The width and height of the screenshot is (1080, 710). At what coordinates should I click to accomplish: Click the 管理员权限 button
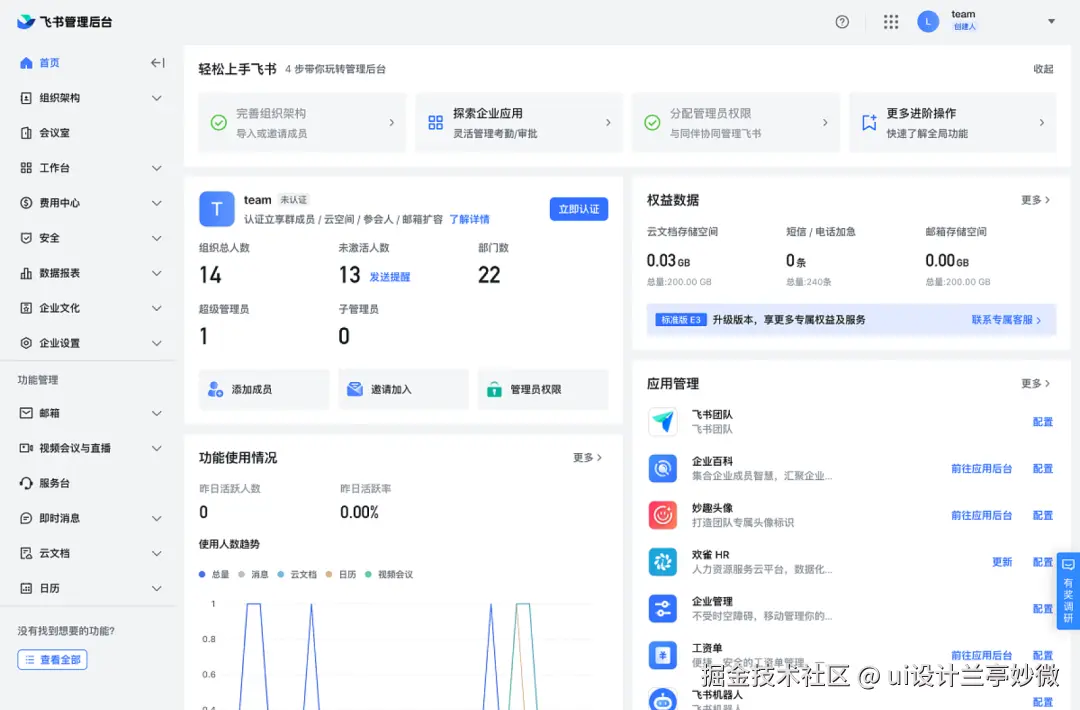point(543,390)
